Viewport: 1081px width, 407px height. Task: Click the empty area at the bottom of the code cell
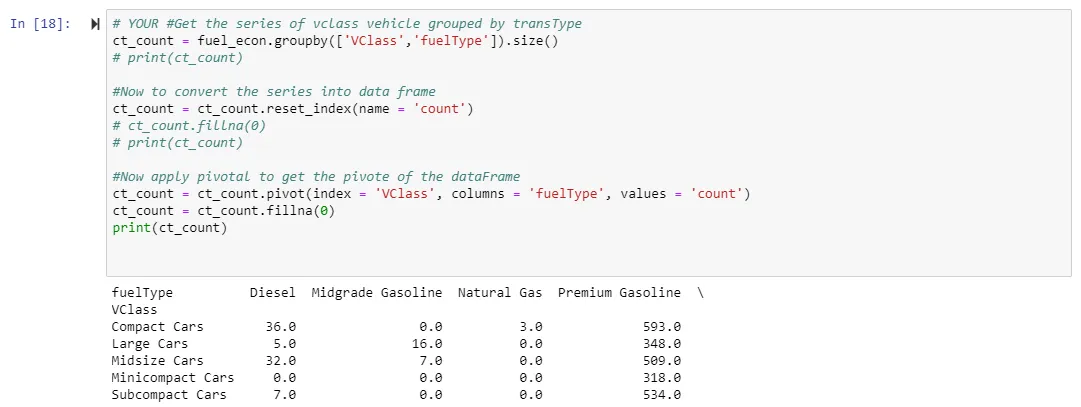pos(590,258)
